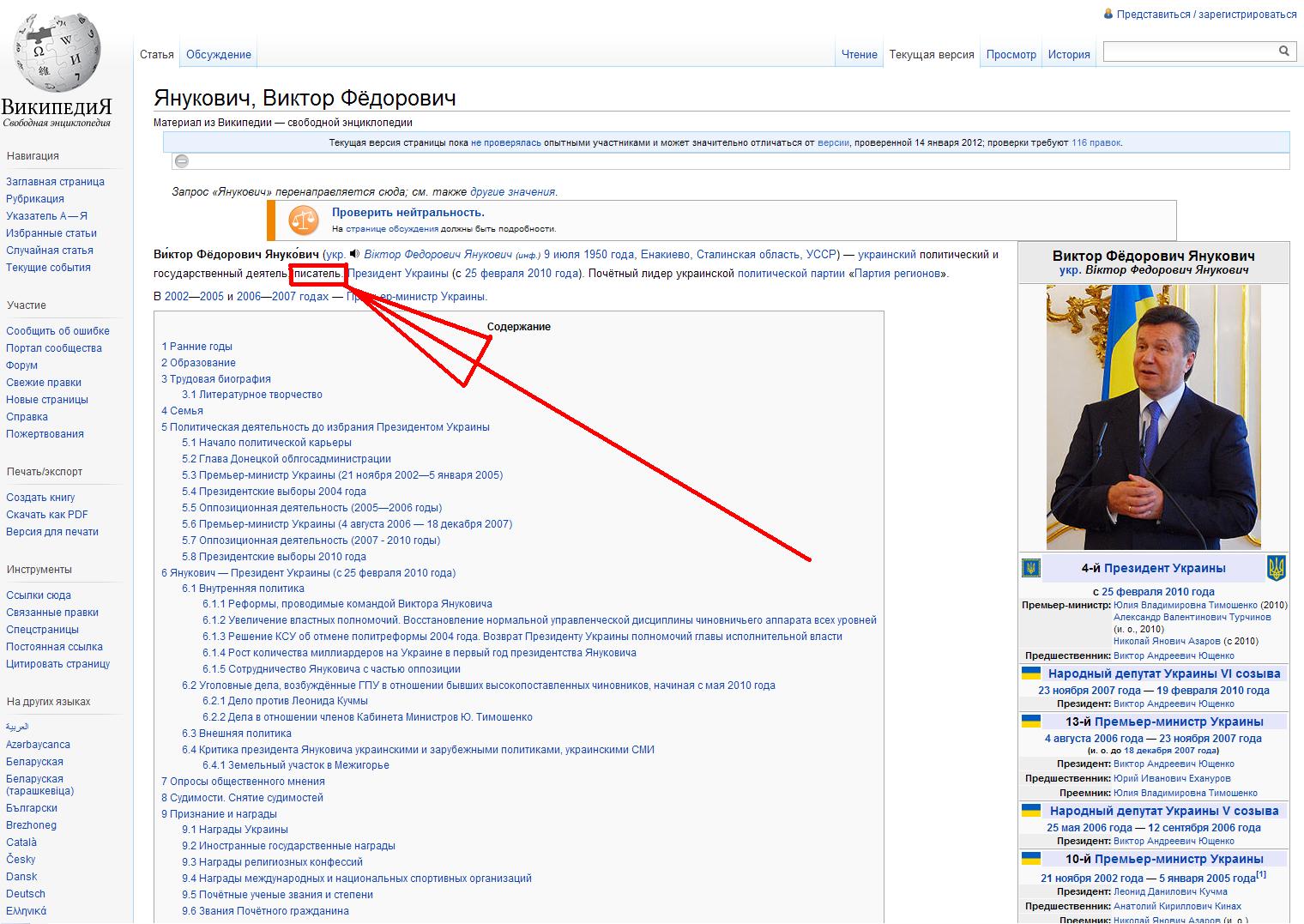Open the 'Български' language link
This screenshot has width=1304, height=924.
[32, 808]
